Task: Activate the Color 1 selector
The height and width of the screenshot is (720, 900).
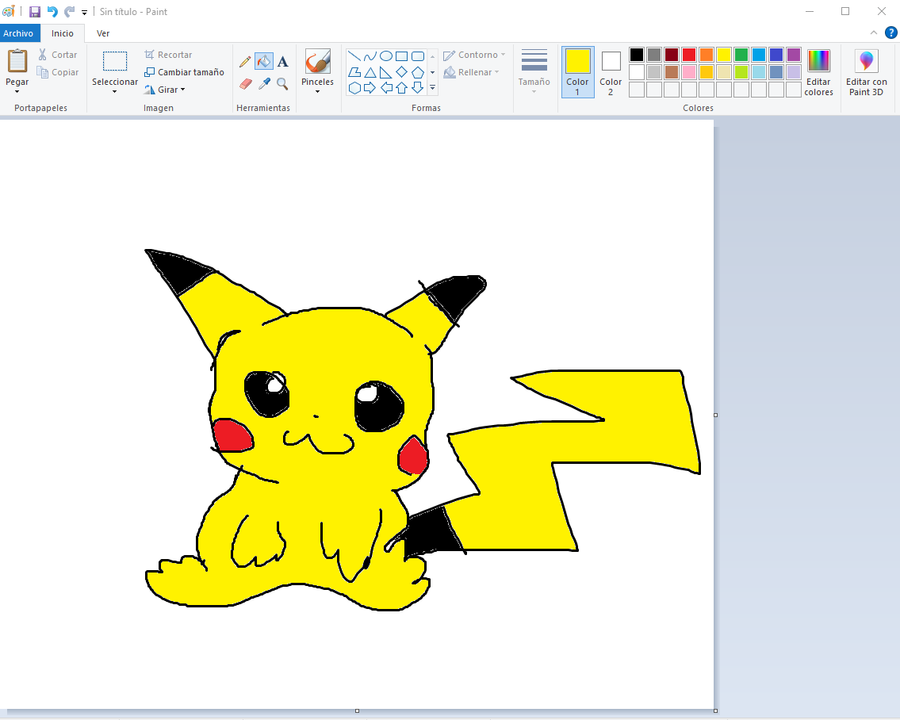Action: (x=577, y=72)
